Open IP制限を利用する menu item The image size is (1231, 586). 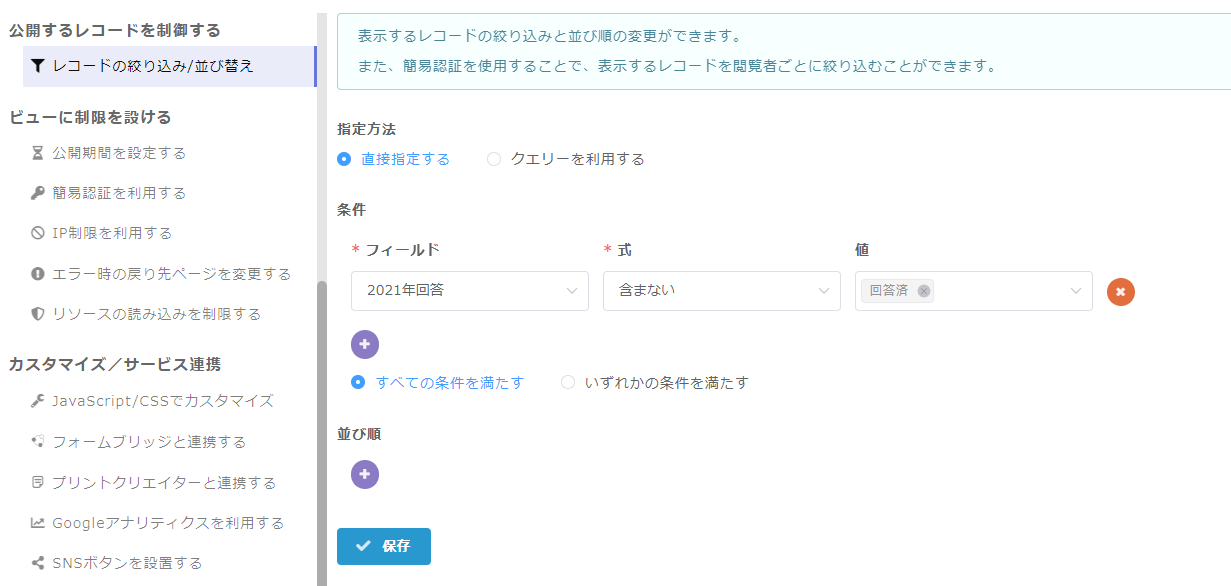coord(112,233)
